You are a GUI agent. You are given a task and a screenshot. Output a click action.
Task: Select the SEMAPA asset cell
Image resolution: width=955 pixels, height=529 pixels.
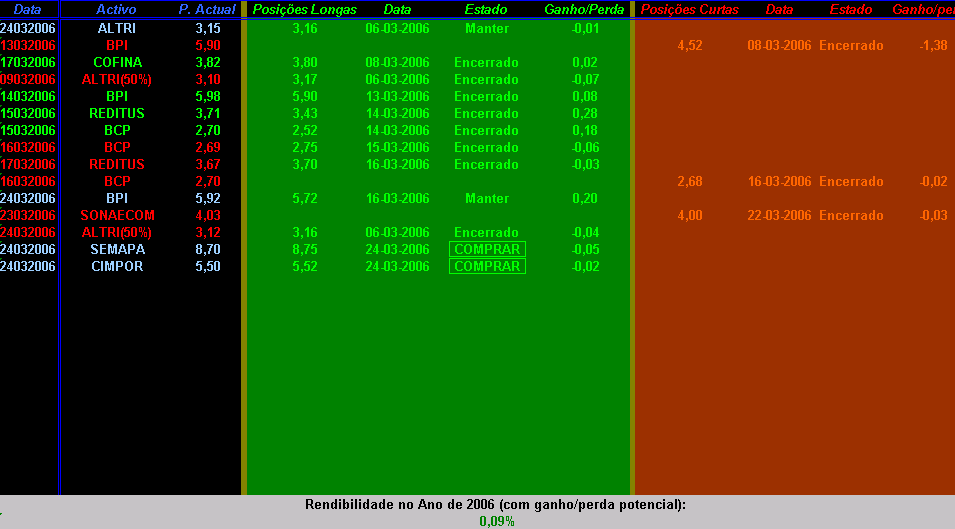click(118, 249)
